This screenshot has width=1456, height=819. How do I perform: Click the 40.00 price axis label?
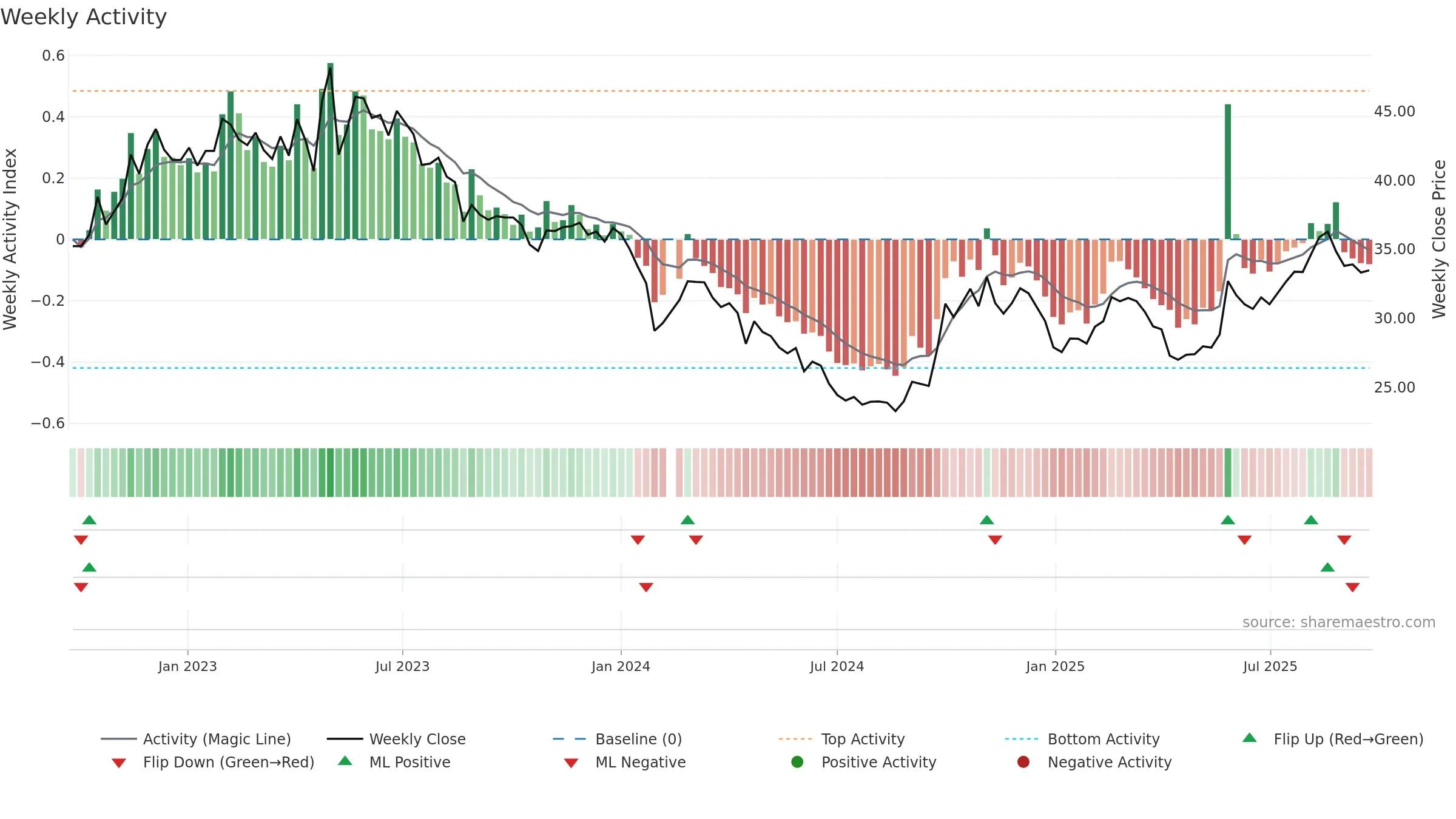1394,181
